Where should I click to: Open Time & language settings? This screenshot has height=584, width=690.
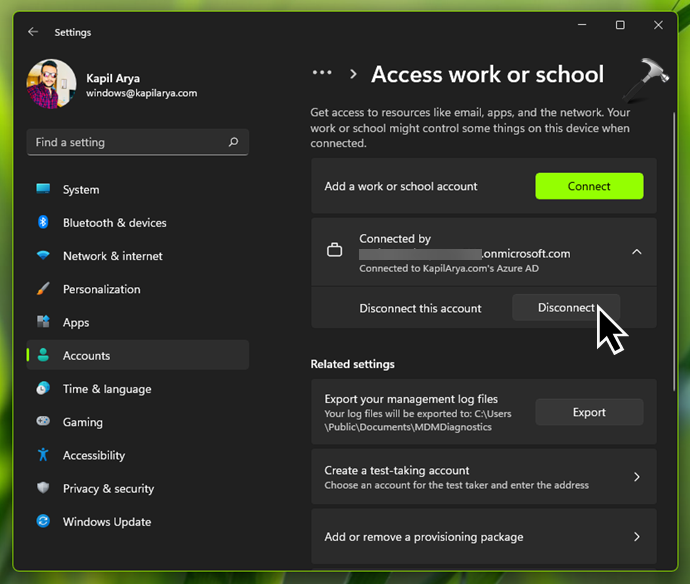(x=138, y=389)
